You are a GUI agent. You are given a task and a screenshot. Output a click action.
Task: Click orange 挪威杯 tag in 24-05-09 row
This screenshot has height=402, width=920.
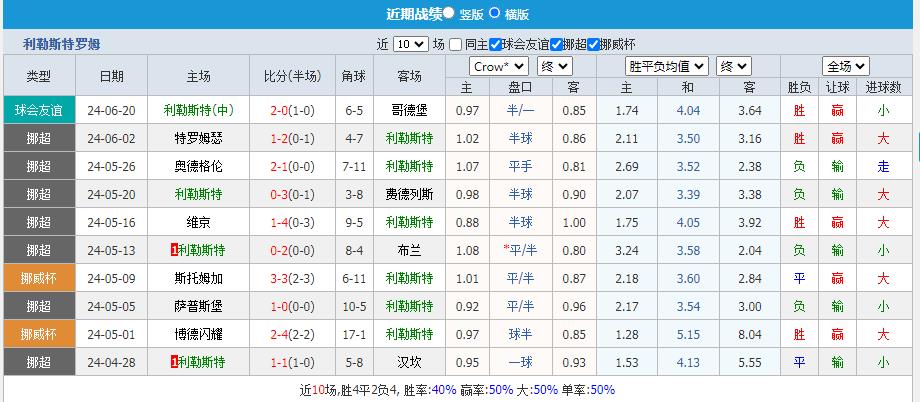coord(39,278)
